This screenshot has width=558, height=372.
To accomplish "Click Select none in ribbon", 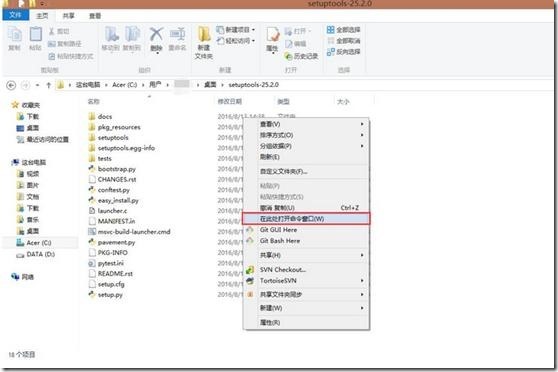I will (x=343, y=41).
